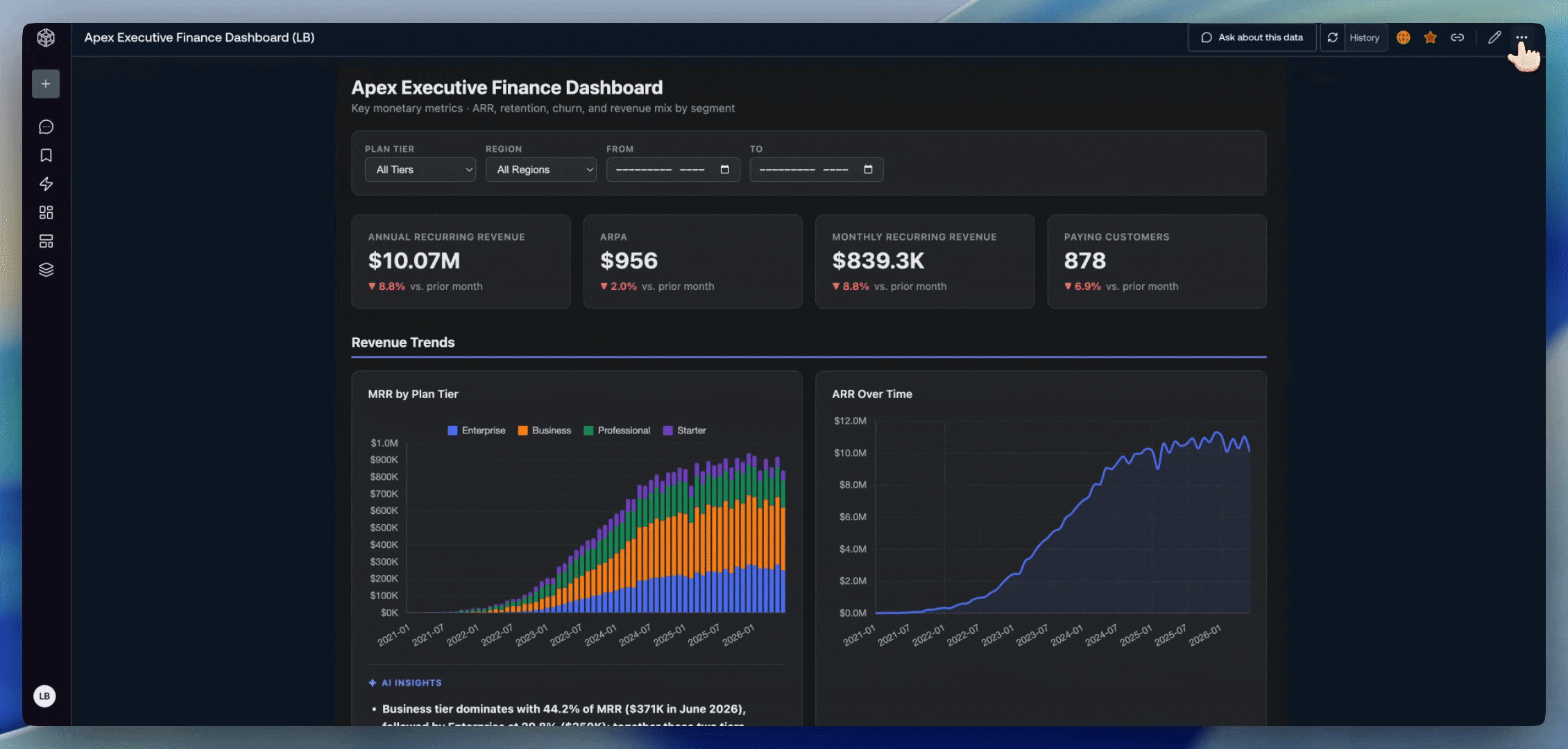Viewport: 1568px width, 749px height.
Task: Expand the Region dropdown (All Regions)
Action: 541,170
